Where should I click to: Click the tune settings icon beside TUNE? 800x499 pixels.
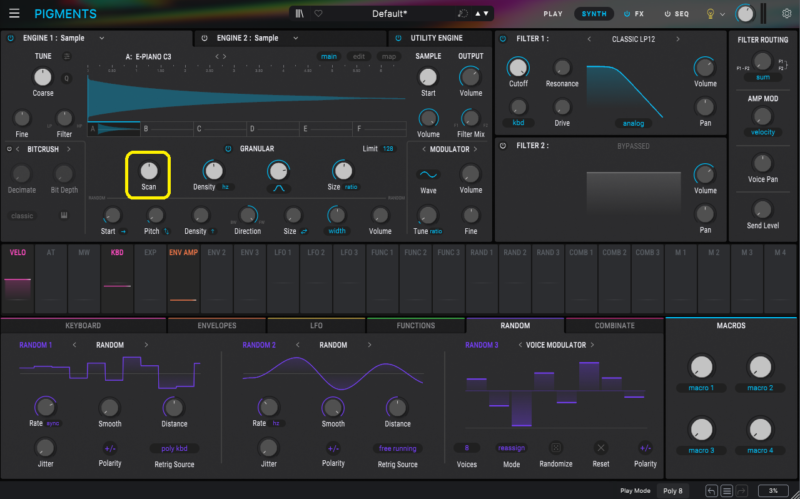click(x=67, y=56)
